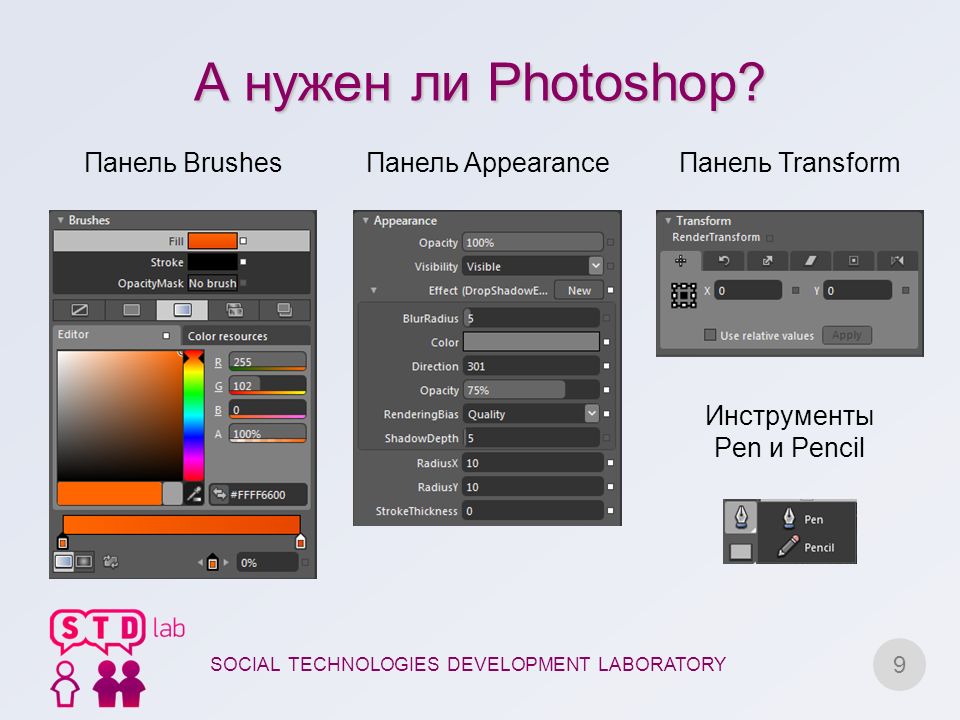
Task: Edit the BlurRadius value
Action: point(531,318)
